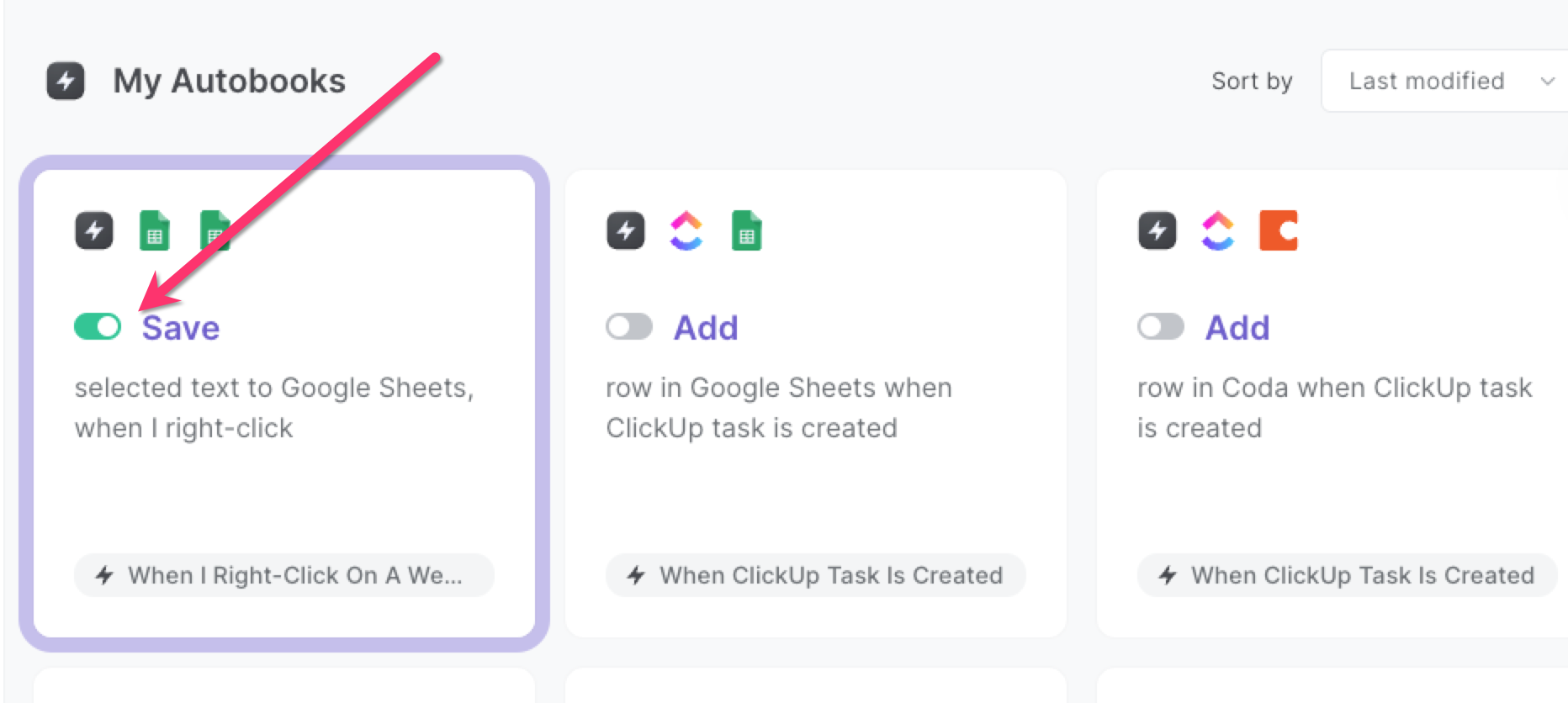Enable the Add row in Coda autobook

click(x=1161, y=327)
